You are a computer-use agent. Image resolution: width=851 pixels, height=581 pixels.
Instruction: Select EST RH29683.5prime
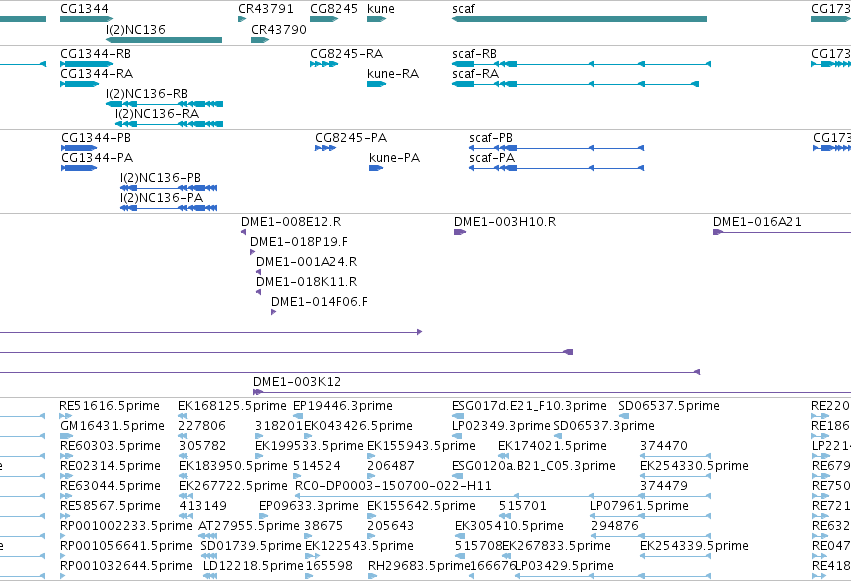372,576
